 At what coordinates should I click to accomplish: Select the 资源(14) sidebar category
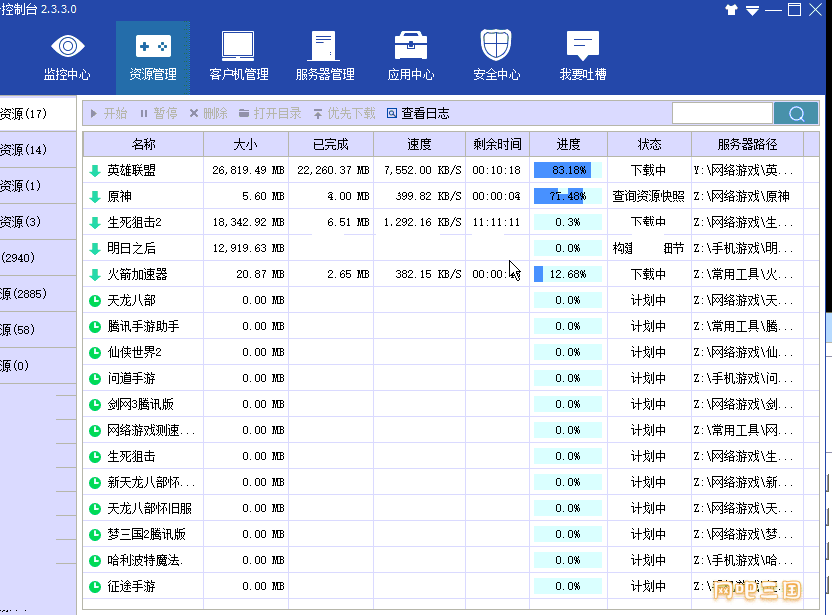[38, 150]
